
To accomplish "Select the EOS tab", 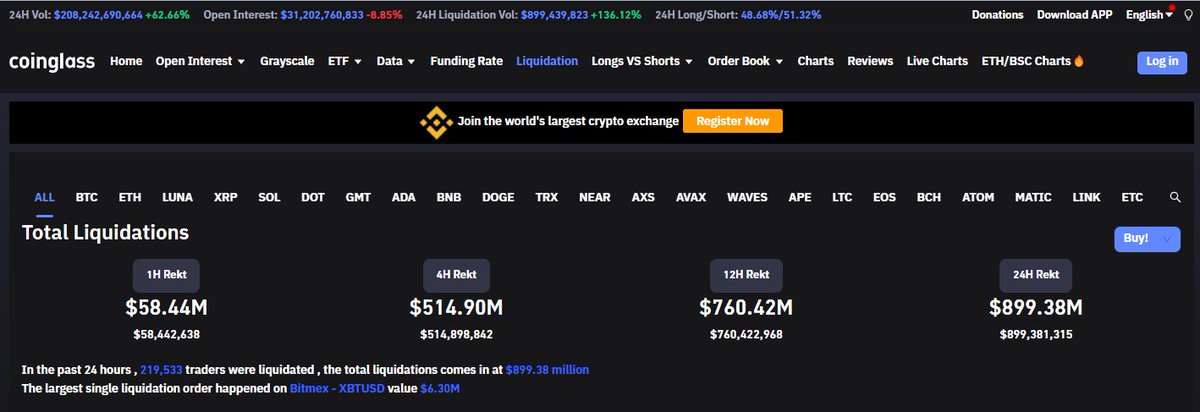I will coord(884,198).
